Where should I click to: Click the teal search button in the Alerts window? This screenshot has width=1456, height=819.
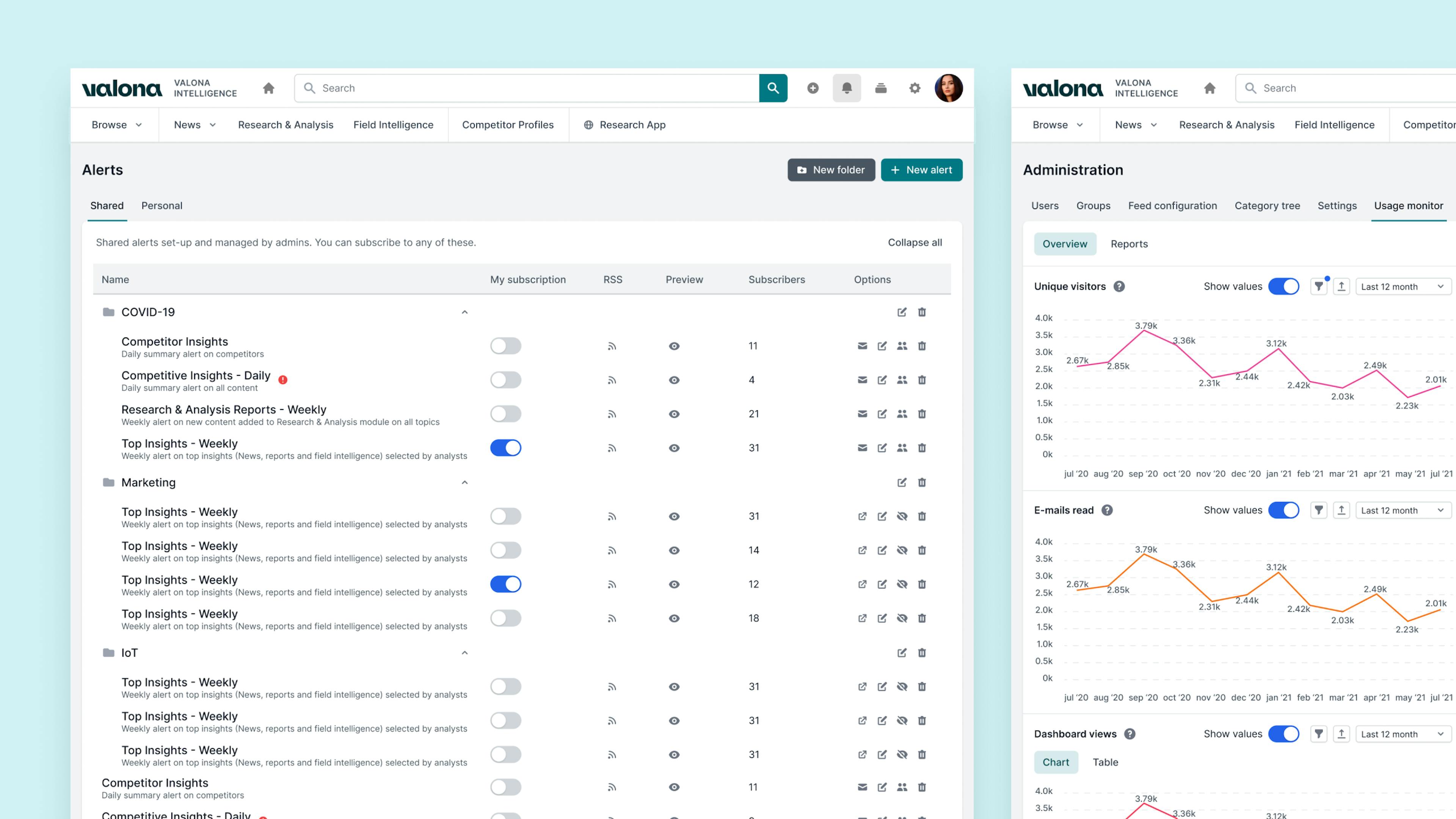[773, 88]
